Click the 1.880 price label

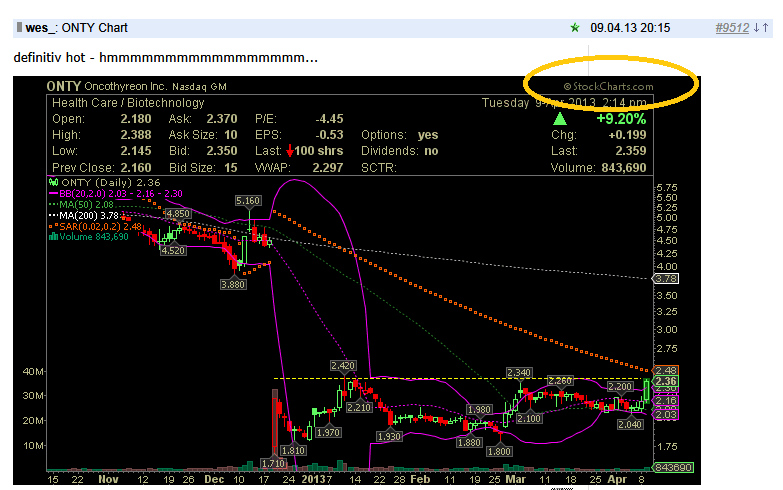[x=469, y=443]
